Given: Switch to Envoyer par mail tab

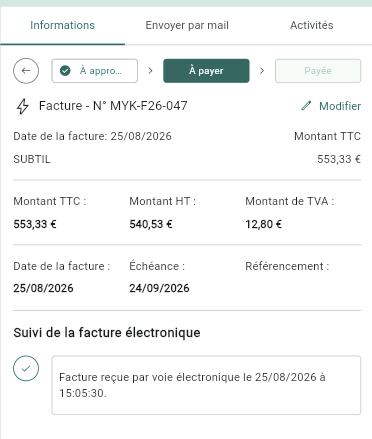Looking at the screenshot, I should coord(187,25).
